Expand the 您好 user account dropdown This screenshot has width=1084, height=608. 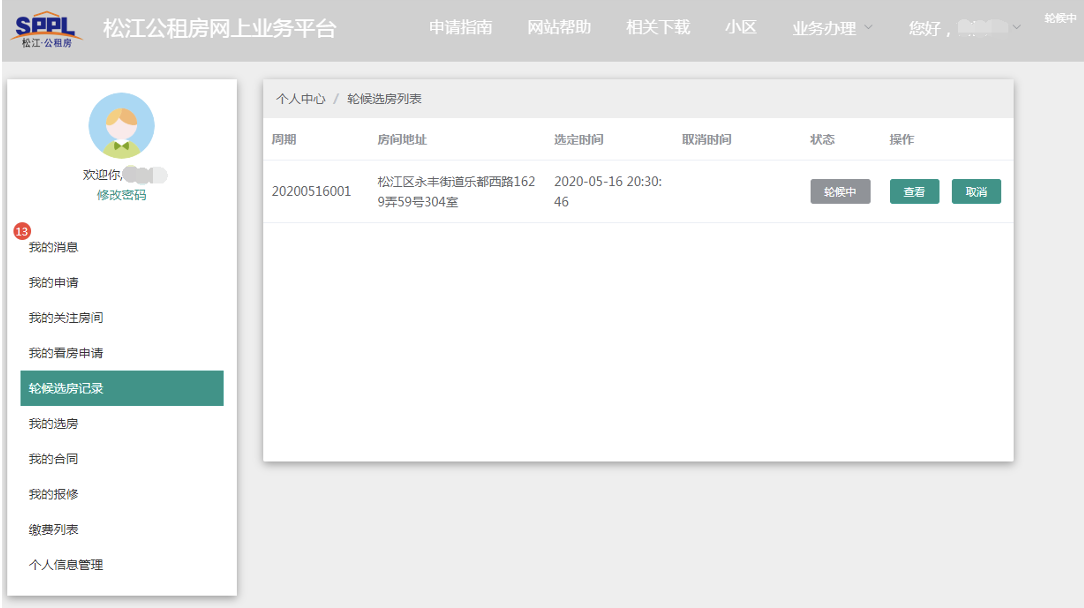(964, 29)
